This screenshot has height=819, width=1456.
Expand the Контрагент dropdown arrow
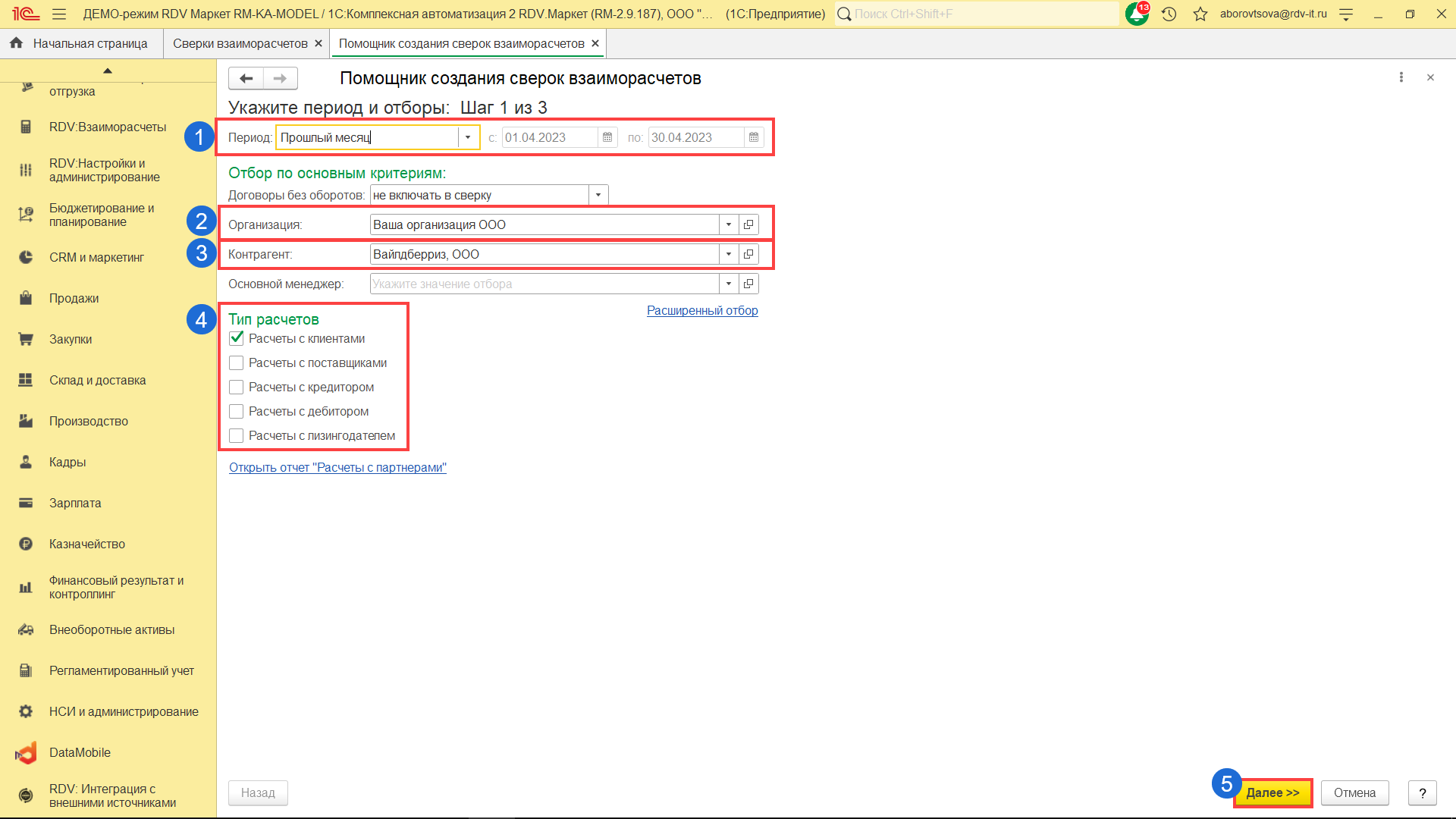click(729, 254)
